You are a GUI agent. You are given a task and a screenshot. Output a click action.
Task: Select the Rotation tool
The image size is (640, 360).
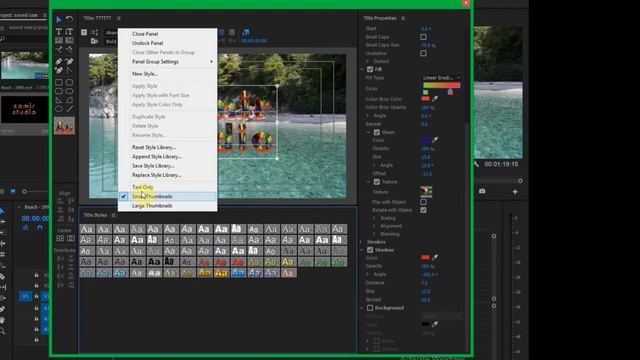point(69,20)
